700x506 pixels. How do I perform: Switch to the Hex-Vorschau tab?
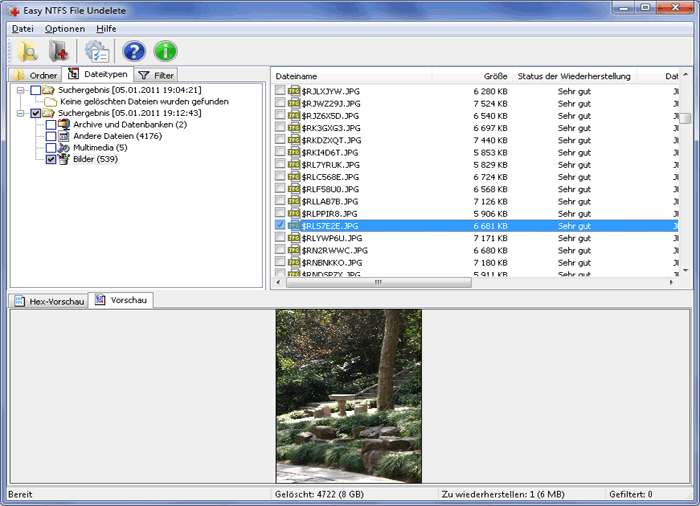click(49, 301)
